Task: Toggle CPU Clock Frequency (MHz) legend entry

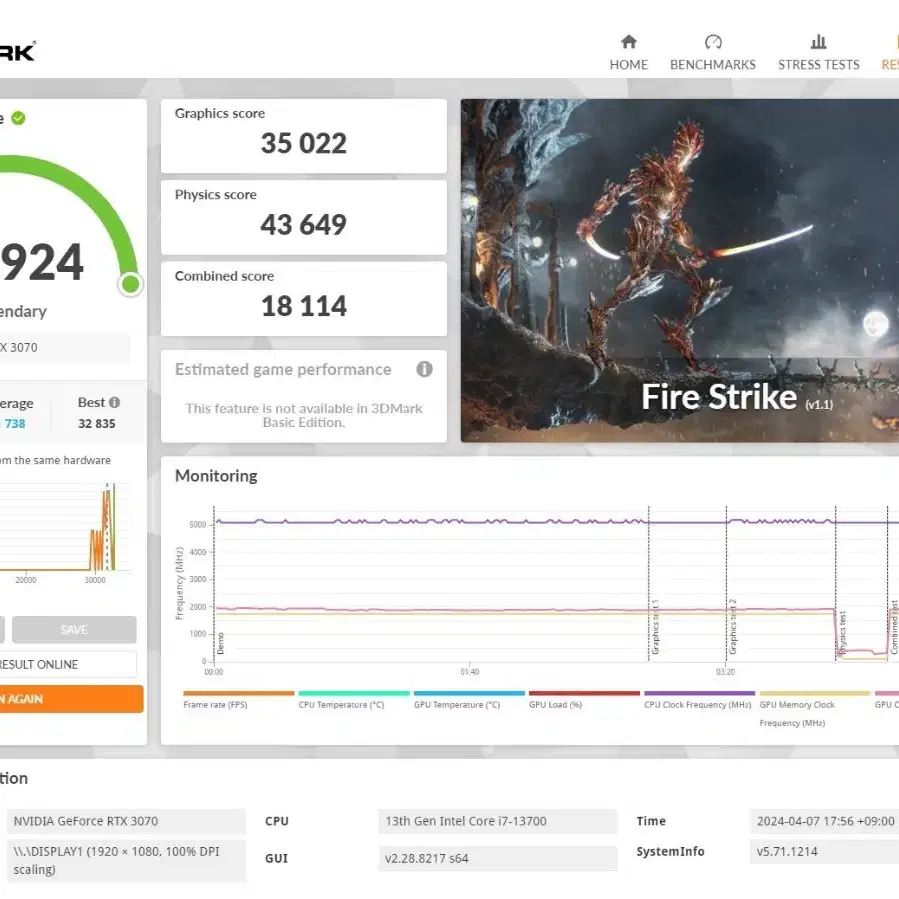Action: point(699,699)
